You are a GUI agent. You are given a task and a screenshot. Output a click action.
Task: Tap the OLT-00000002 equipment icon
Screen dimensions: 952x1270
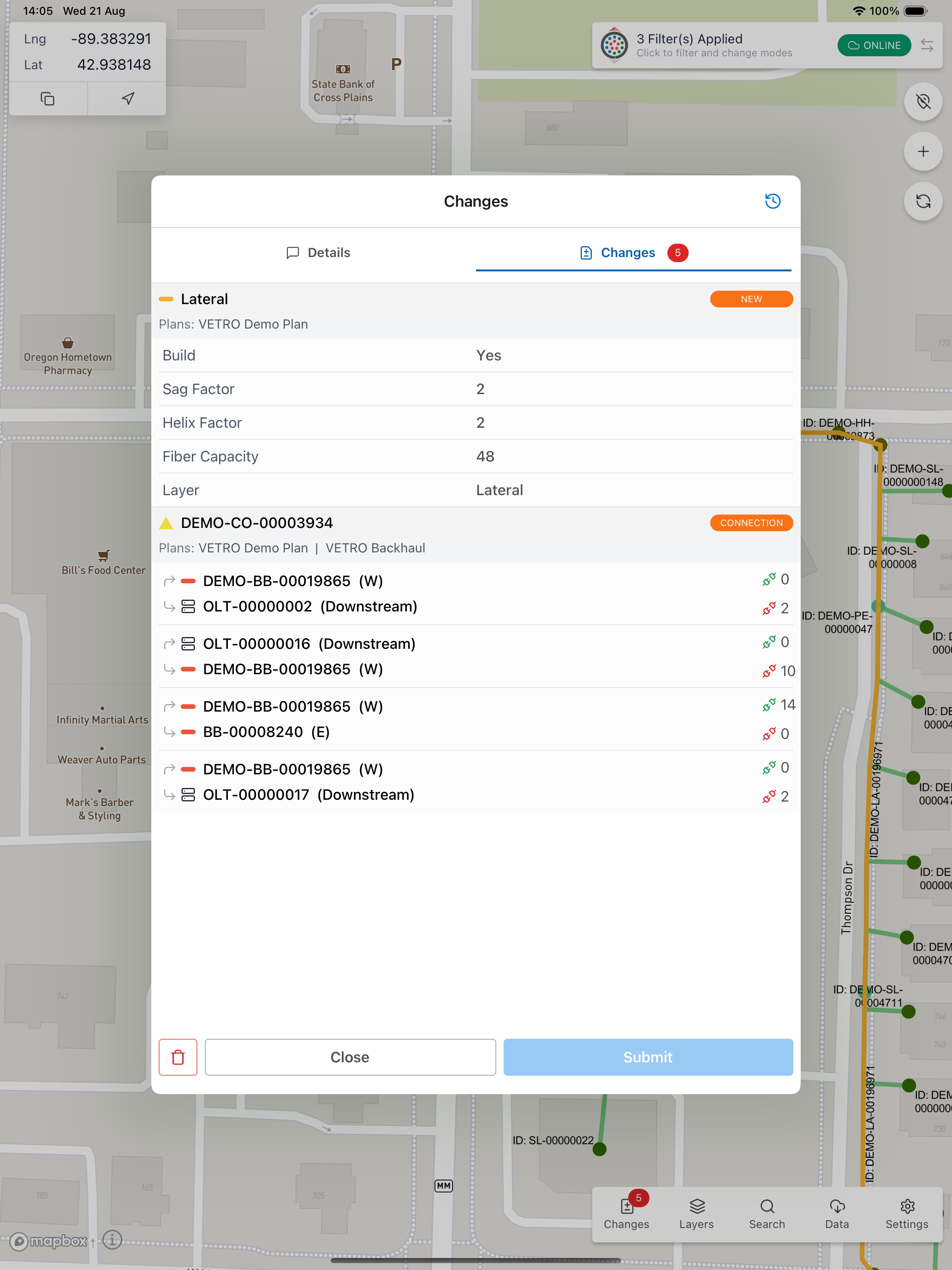(x=188, y=606)
